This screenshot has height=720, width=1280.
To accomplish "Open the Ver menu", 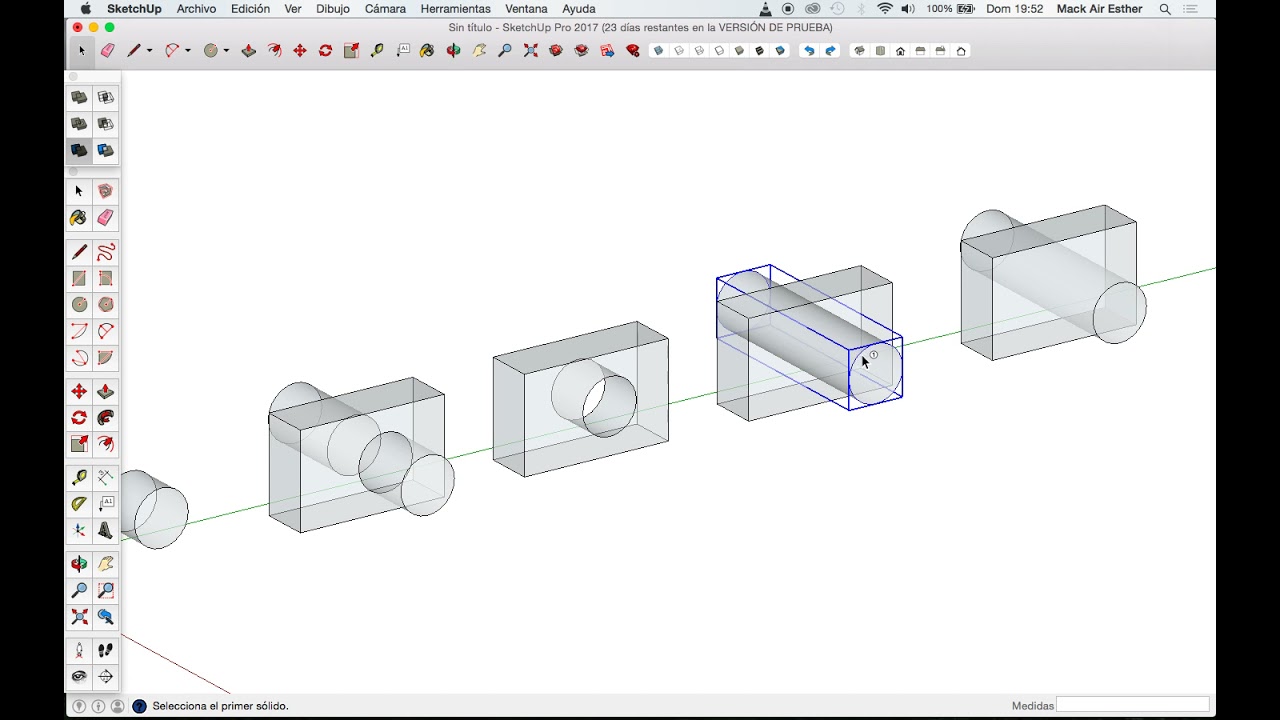I will [293, 9].
